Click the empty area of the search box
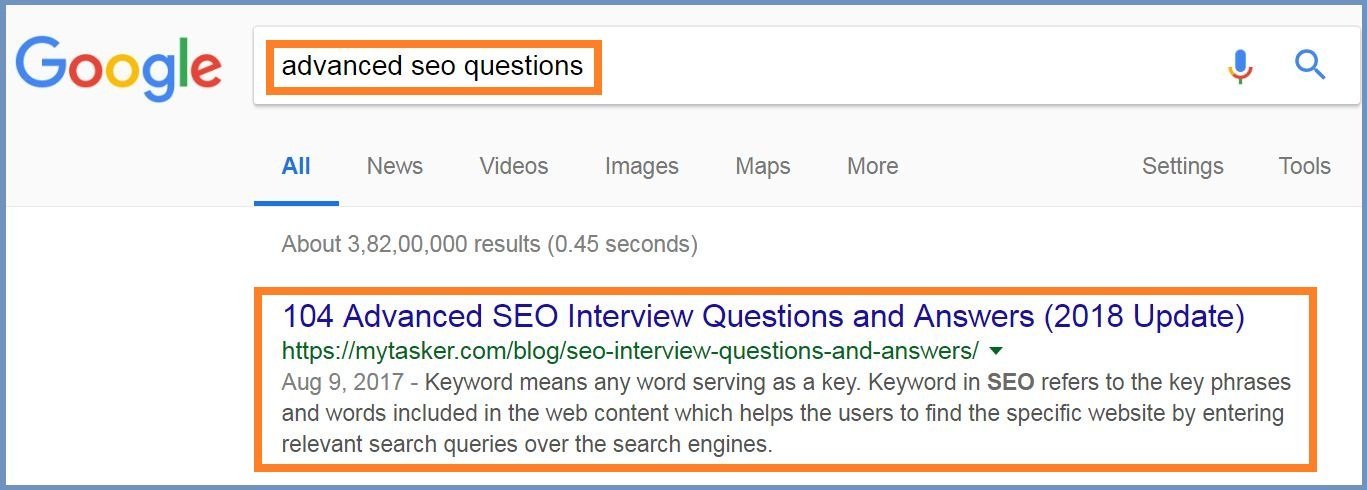The image size is (1367, 490). [900, 66]
